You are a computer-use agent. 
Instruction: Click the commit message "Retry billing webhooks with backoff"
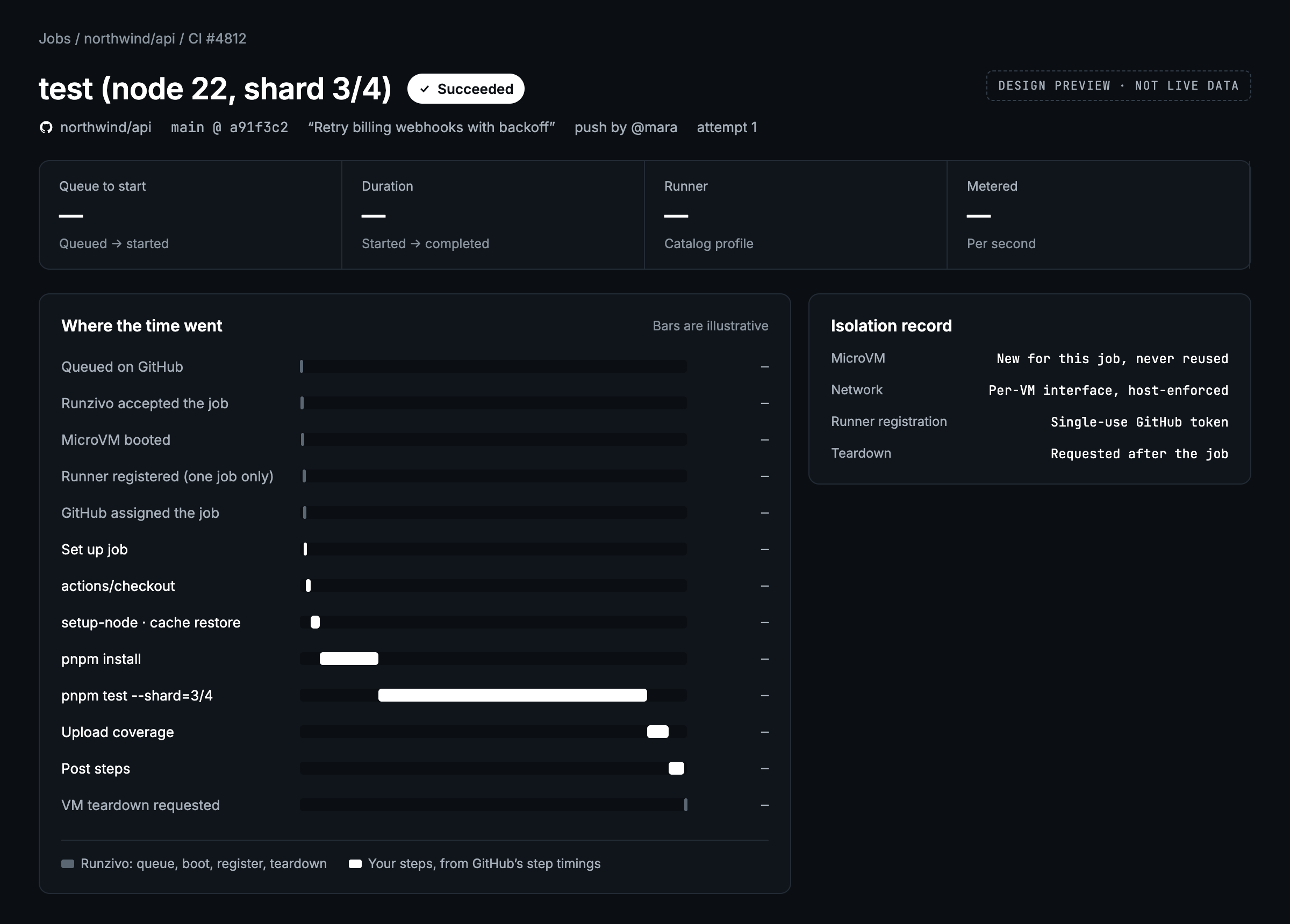pyautogui.click(x=431, y=127)
